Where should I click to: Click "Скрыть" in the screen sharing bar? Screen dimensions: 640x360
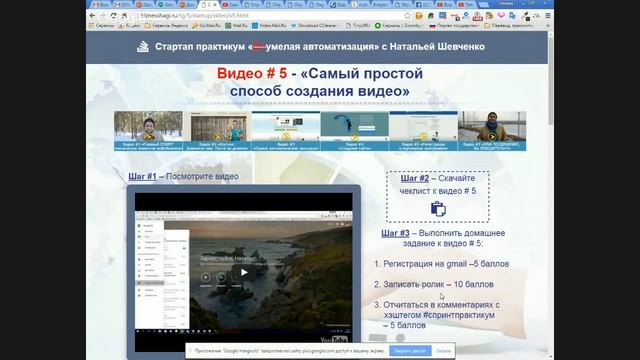443,351
